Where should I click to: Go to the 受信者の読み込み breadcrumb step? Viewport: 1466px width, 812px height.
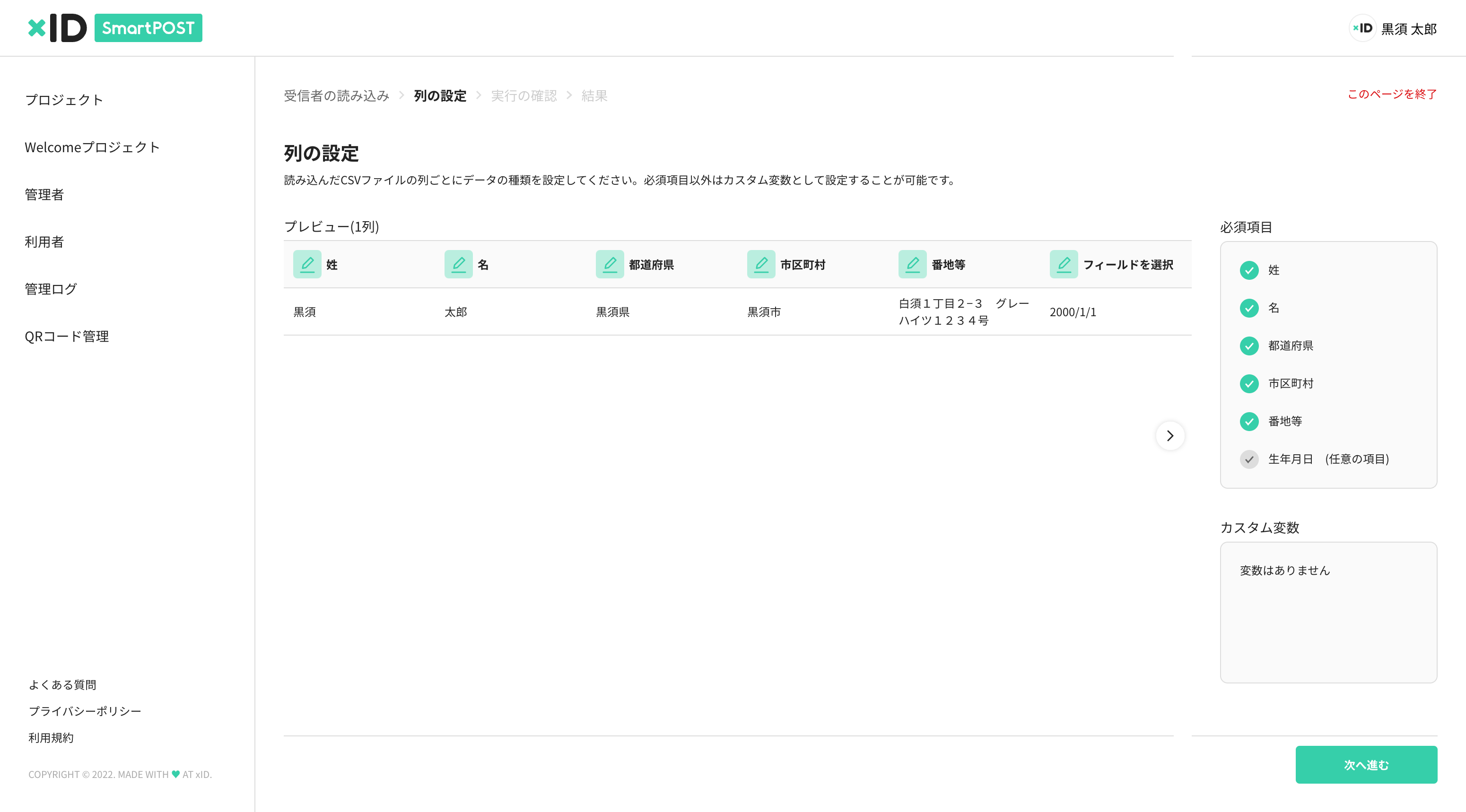tap(336, 95)
